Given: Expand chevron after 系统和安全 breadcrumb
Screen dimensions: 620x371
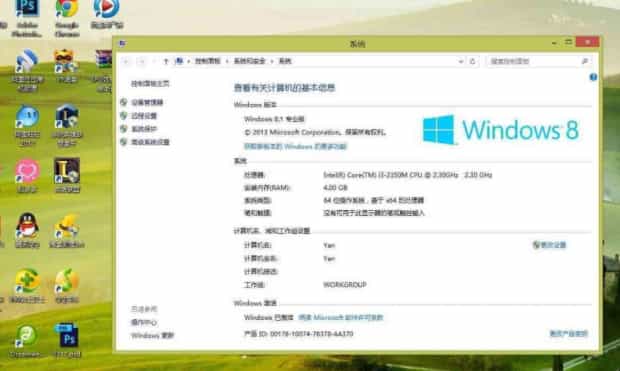Looking at the screenshot, I should coord(272,61).
